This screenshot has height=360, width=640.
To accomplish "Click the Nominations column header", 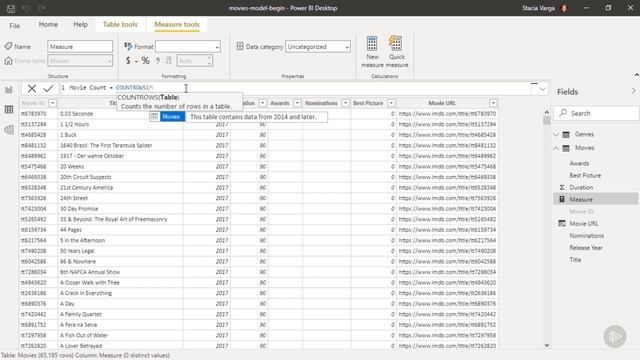I will coord(321,103).
